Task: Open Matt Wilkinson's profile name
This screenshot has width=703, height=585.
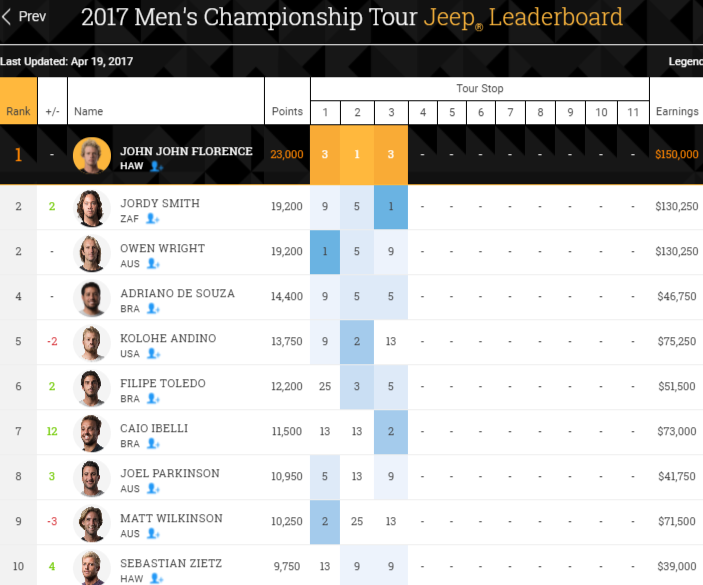Action: pyautogui.click(x=171, y=518)
